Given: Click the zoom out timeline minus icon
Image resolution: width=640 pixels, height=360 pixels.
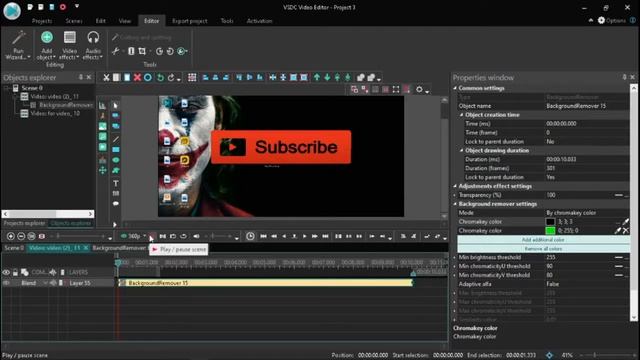Looking at the screenshot, I should [x=21, y=236].
